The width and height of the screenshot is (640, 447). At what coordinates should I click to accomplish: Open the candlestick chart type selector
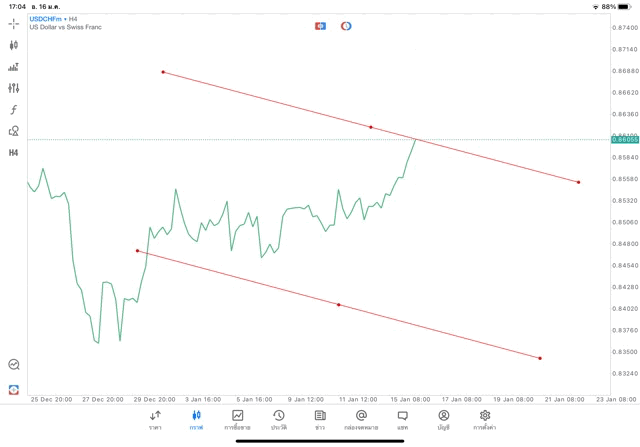(14, 45)
